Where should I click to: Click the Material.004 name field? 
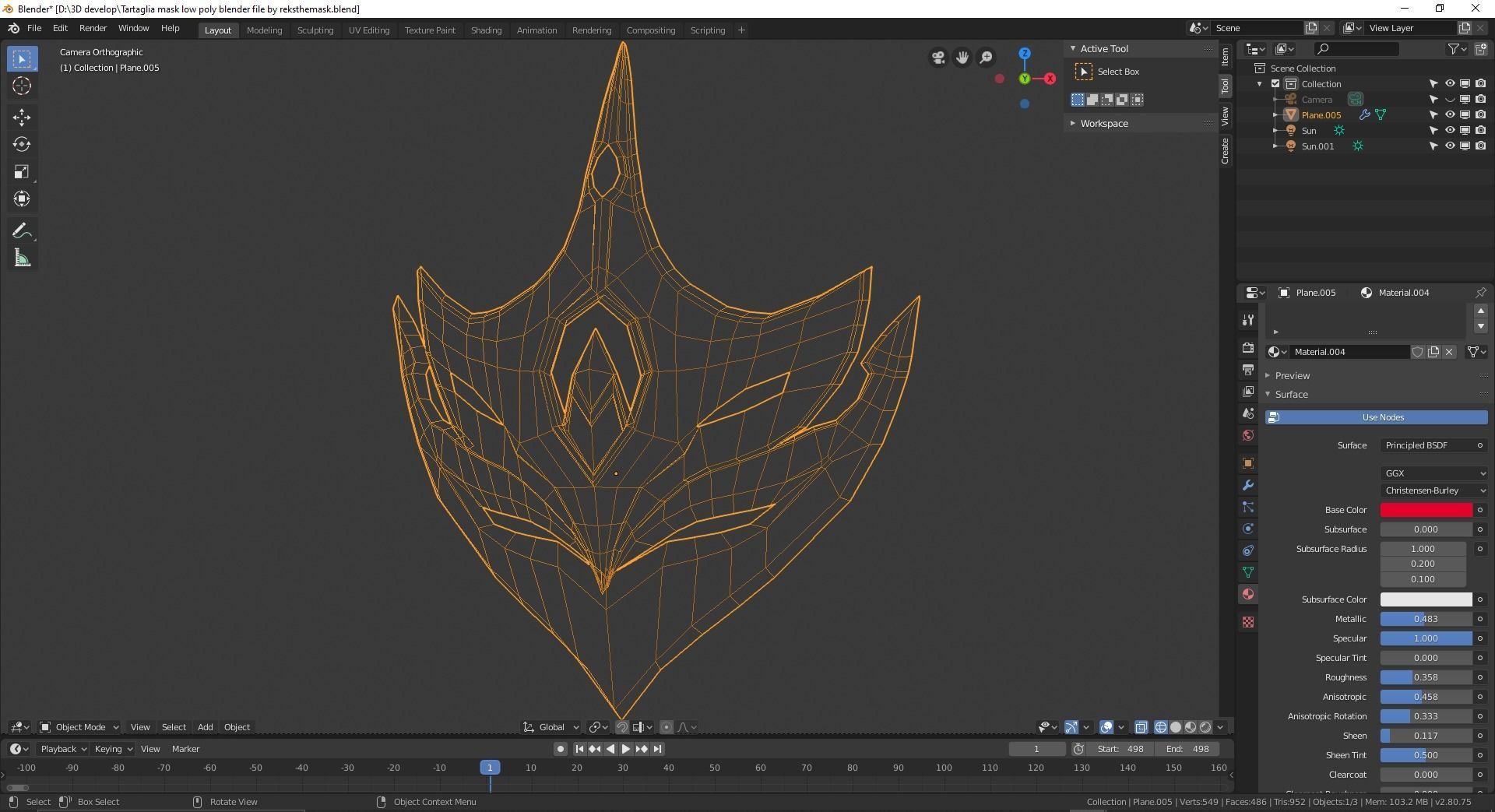tap(1349, 352)
